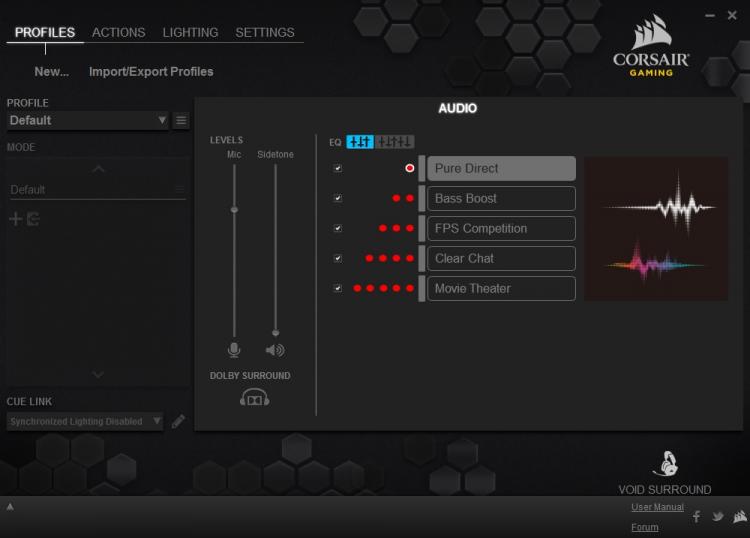Open the profile options hamburger icon

[x=181, y=121]
